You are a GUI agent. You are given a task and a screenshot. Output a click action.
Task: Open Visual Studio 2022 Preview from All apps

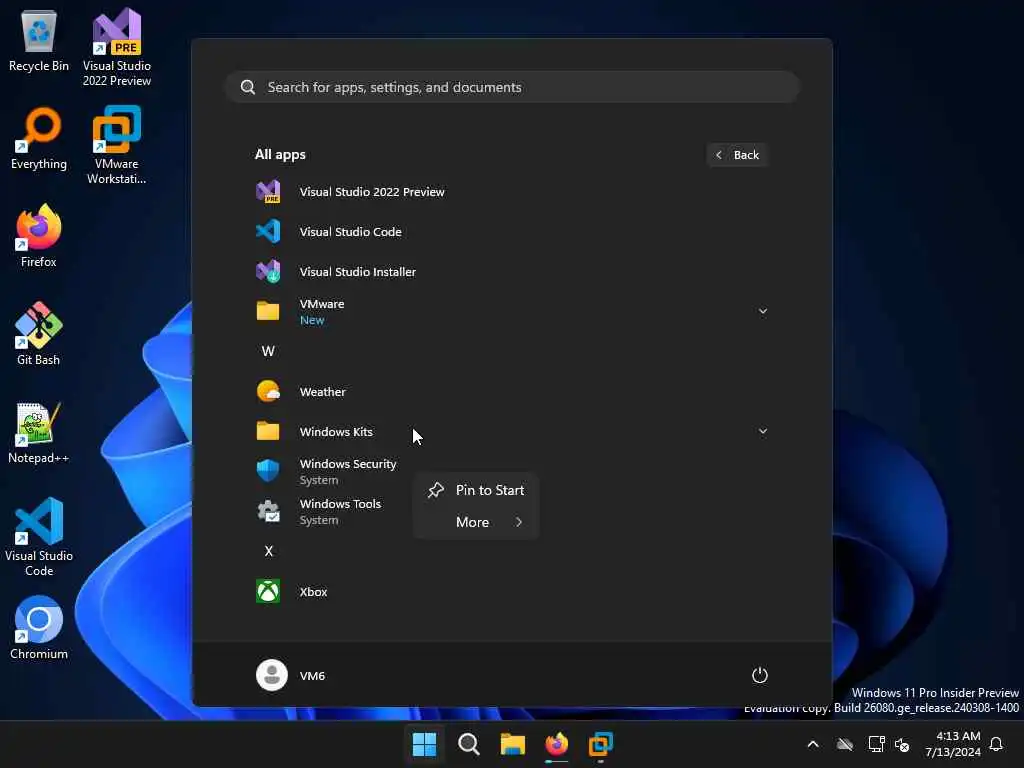click(511, 192)
